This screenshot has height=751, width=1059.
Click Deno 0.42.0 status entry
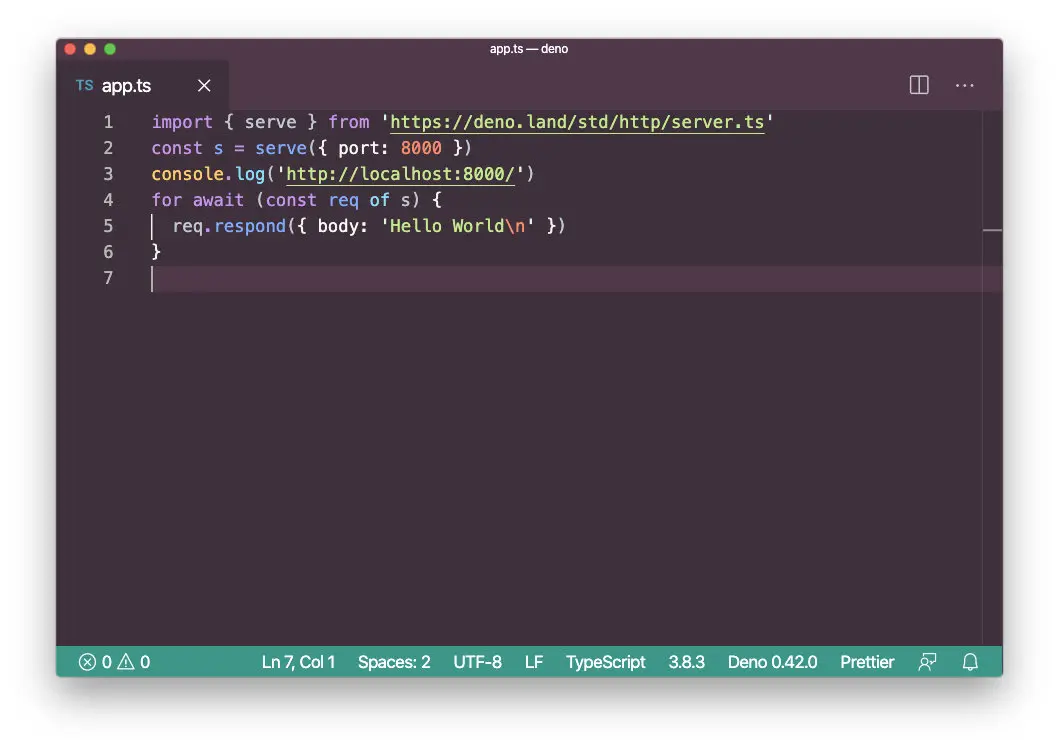pyautogui.click(x=772, y=662)
